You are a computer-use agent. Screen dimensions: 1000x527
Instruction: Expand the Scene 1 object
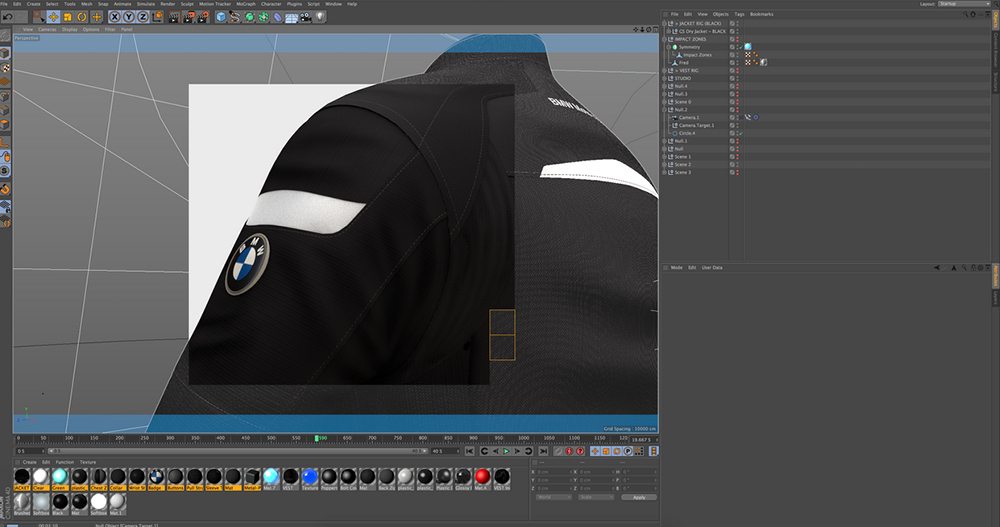[x=665, y=157]
